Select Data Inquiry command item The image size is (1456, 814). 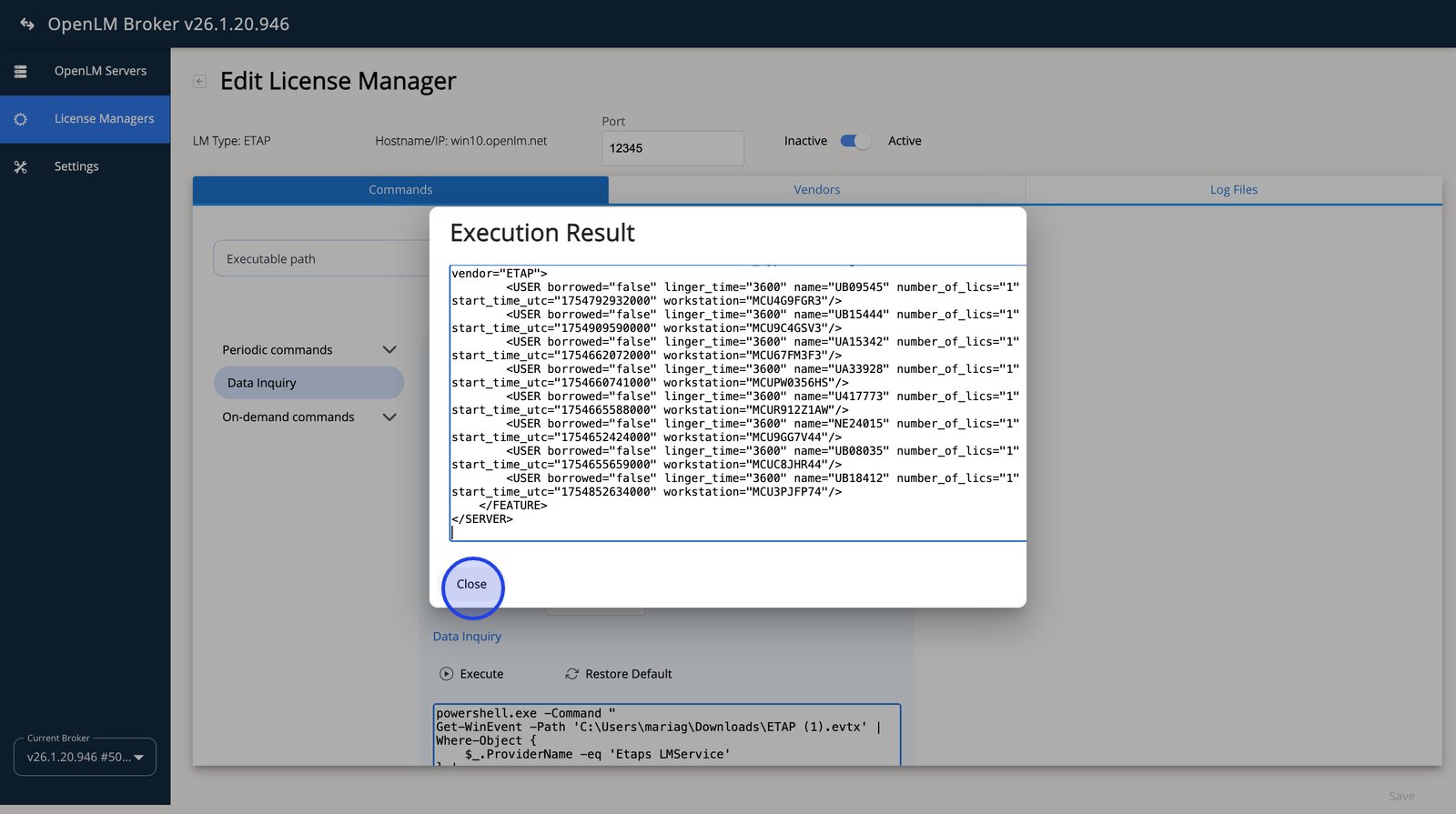tap(308, 383)
